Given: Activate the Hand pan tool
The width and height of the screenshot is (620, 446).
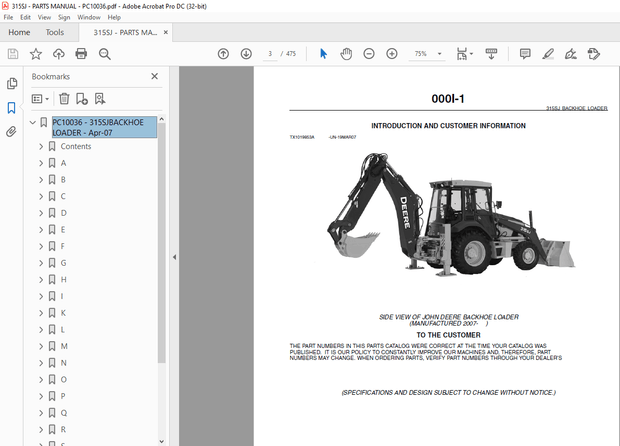Looking at the screenshot, I should [346, 54].
